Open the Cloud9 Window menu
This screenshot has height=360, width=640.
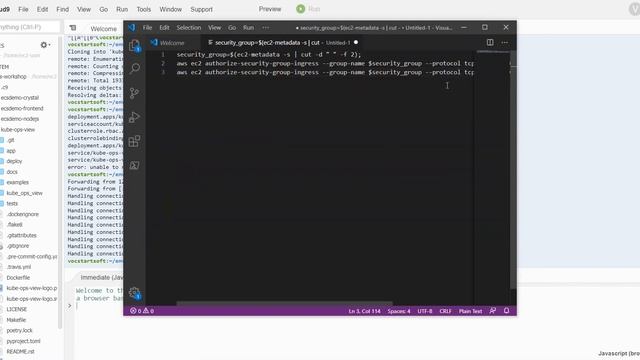pyautogui.click(x=170, y=9)
